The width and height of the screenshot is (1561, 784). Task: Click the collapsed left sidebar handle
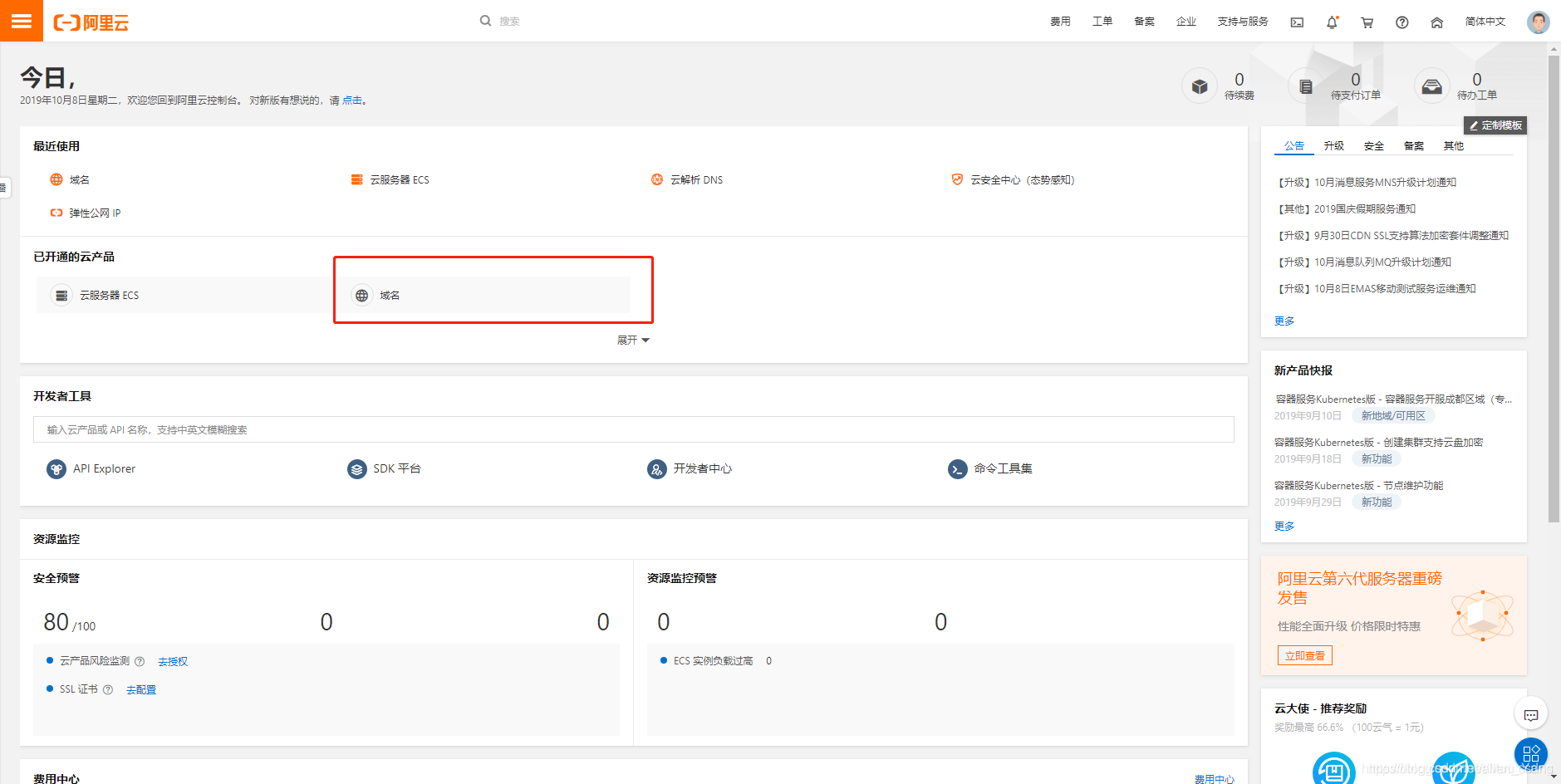point(3,188)
